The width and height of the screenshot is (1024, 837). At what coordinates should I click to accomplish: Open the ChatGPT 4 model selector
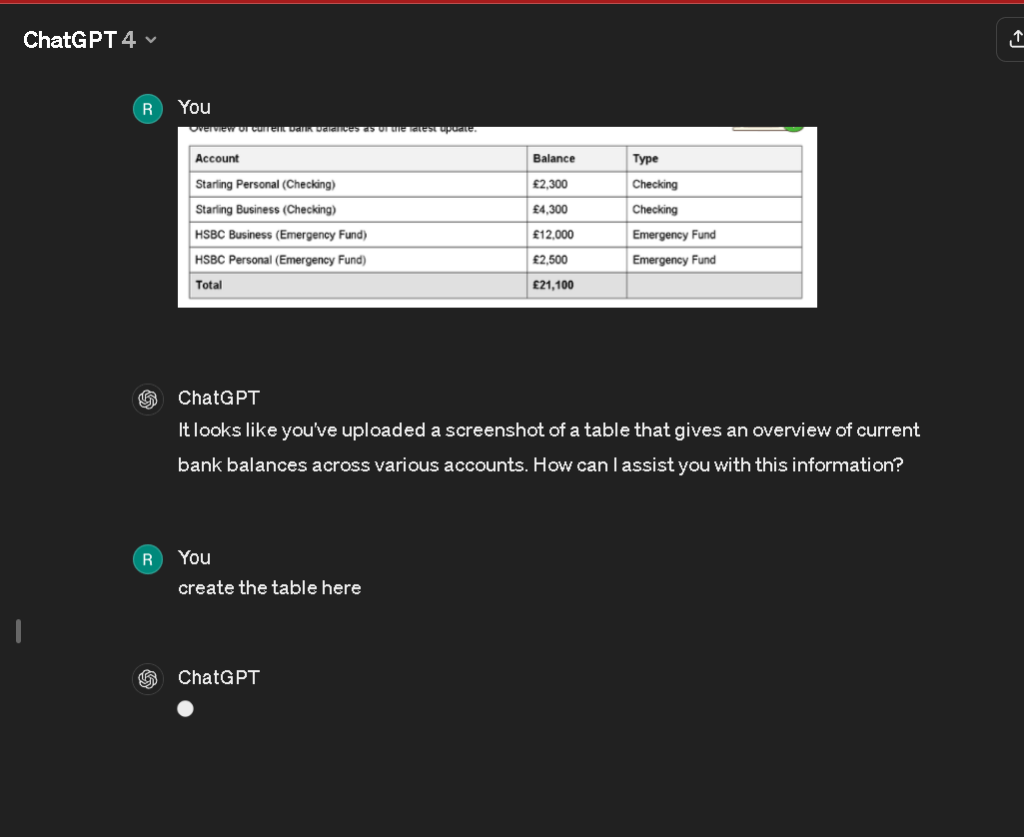tap(89, 40)
